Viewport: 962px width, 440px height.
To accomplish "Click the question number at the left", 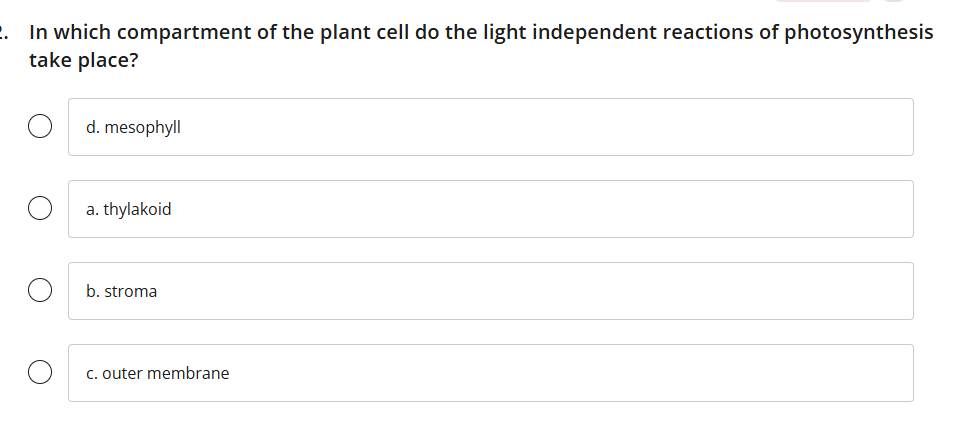I will [5, 32].
